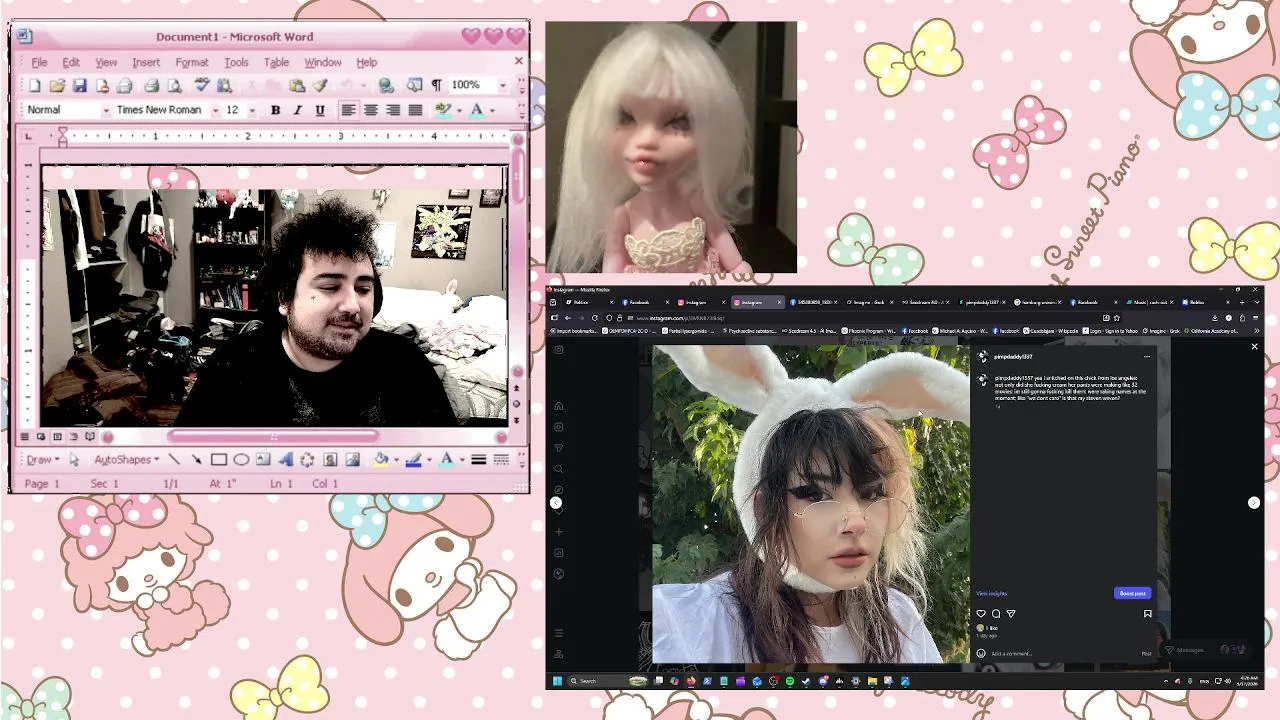Center the text alignment
The image size is (1280, 720).
370,110
